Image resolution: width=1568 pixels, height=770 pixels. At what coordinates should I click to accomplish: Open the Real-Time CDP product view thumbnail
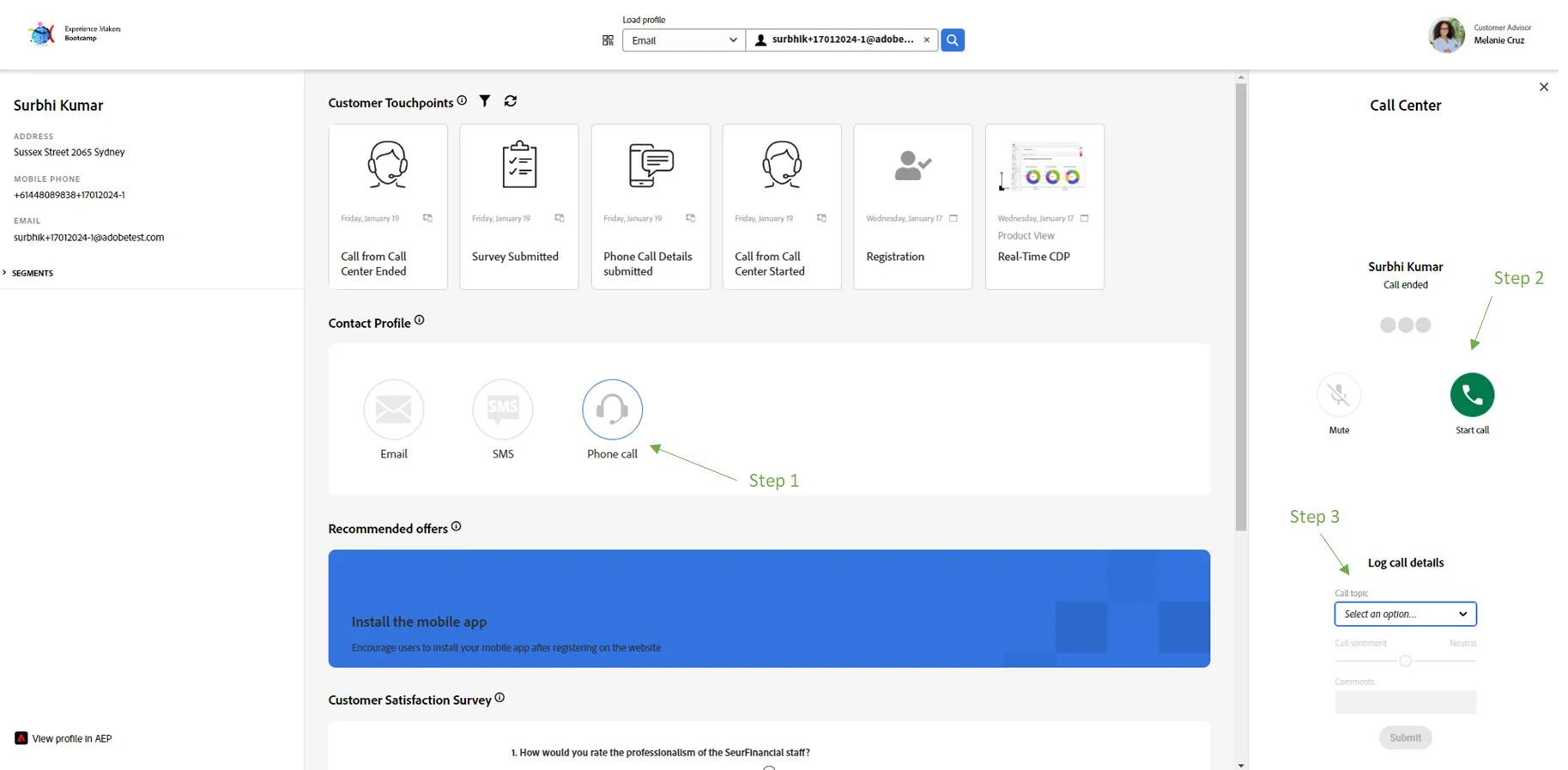(x=1044, y=166)
